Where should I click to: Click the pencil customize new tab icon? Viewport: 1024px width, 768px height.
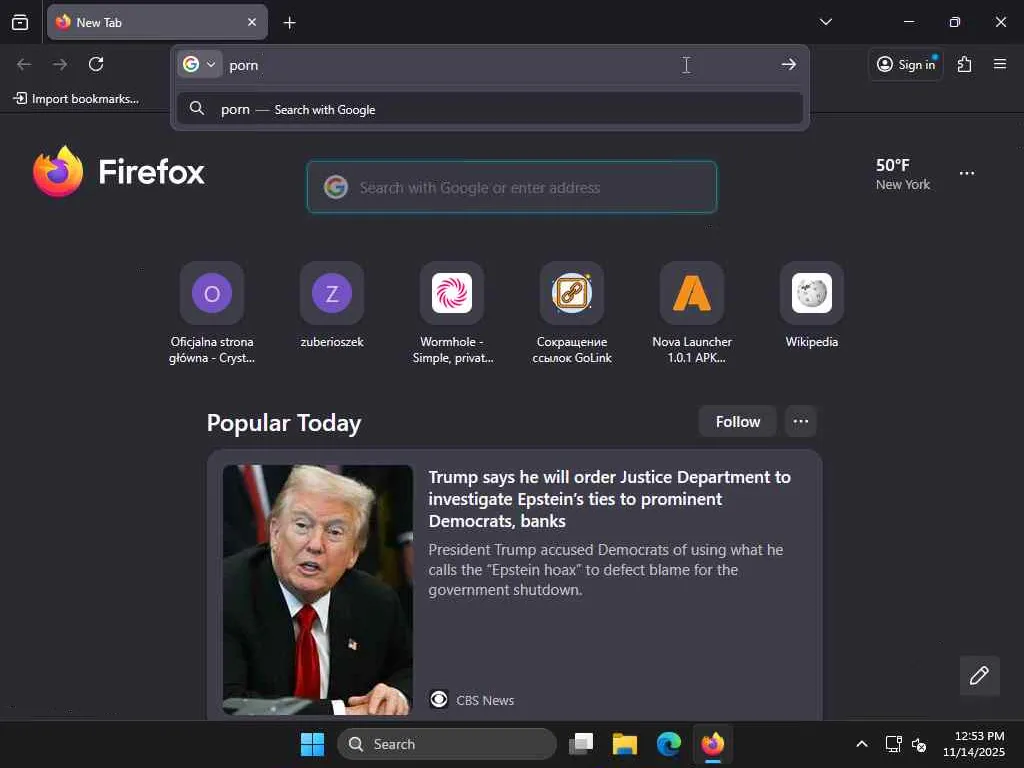coord(979,675)
